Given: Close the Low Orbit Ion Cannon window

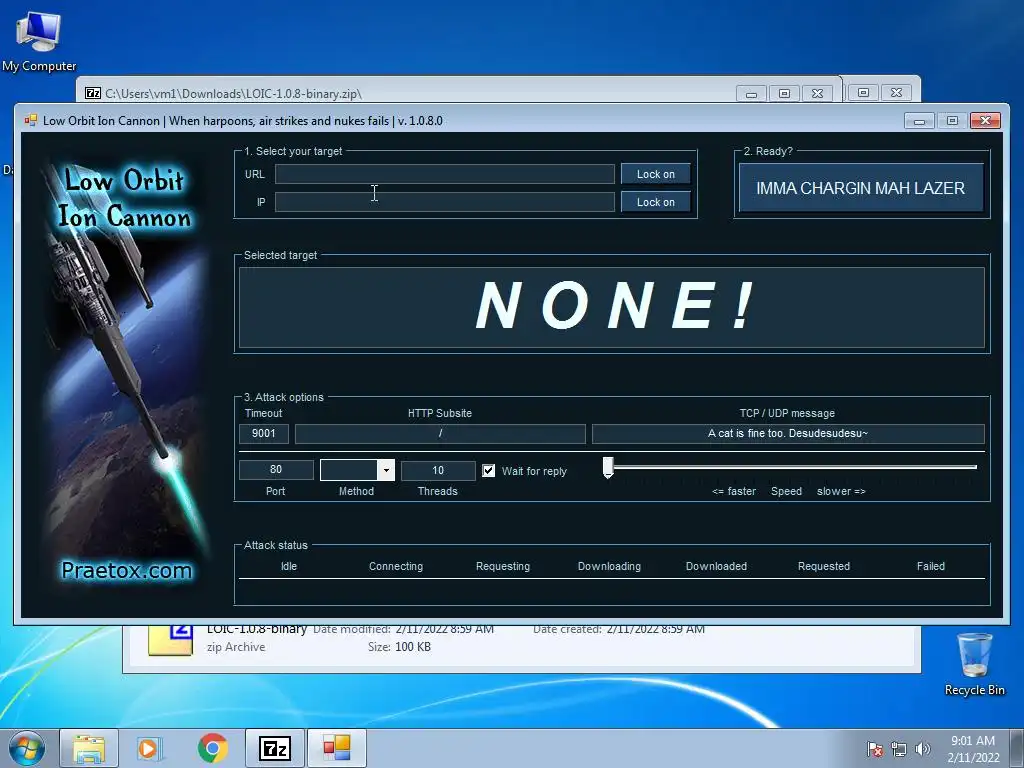Looking at the screenshot, I should (985, 121).
